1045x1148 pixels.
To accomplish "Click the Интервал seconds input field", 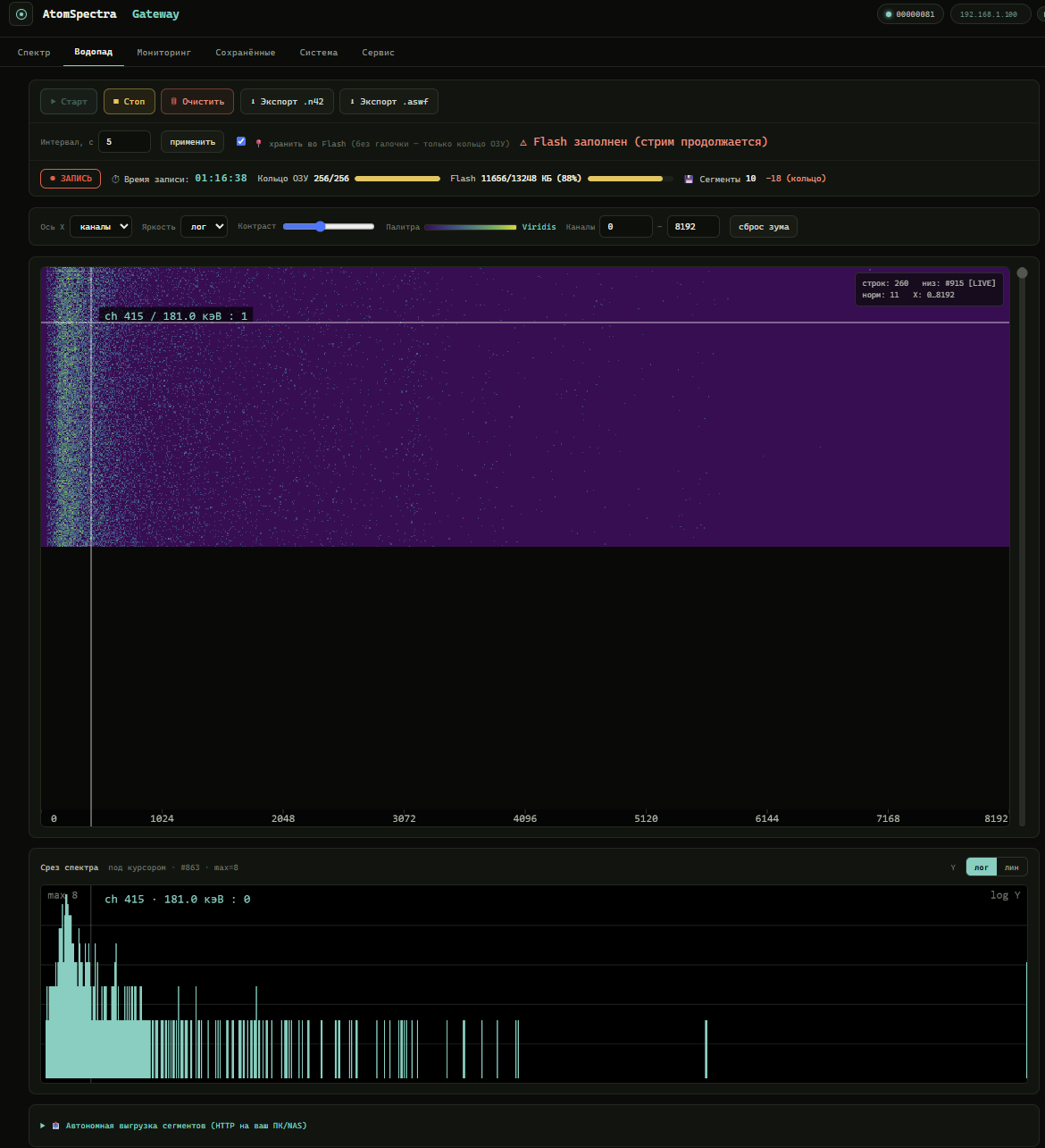I will point(124,141).
